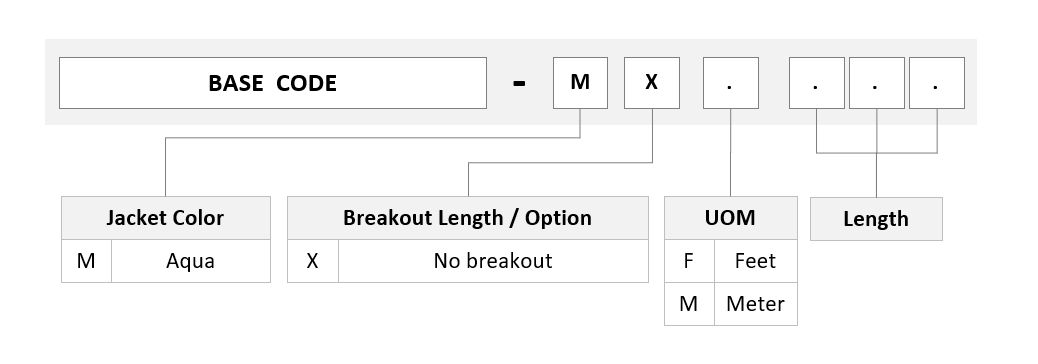Click the F code cell in UOM table
Image resolution: width=1038 pixels, height=364 pixels.
[689, 261]
